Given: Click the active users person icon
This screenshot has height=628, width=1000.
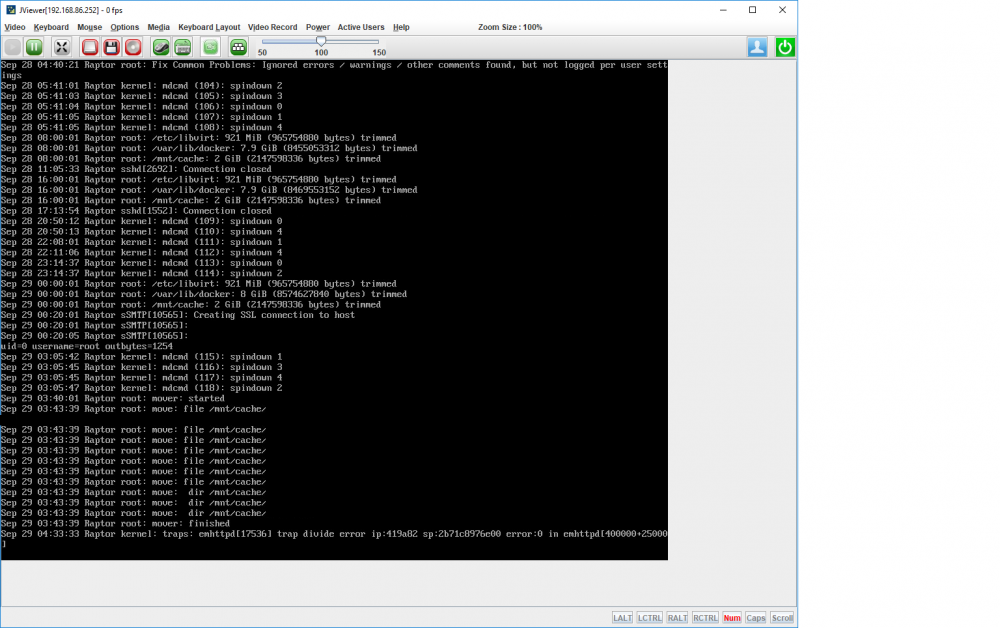Looking at the screenshot, I should 757,47.
